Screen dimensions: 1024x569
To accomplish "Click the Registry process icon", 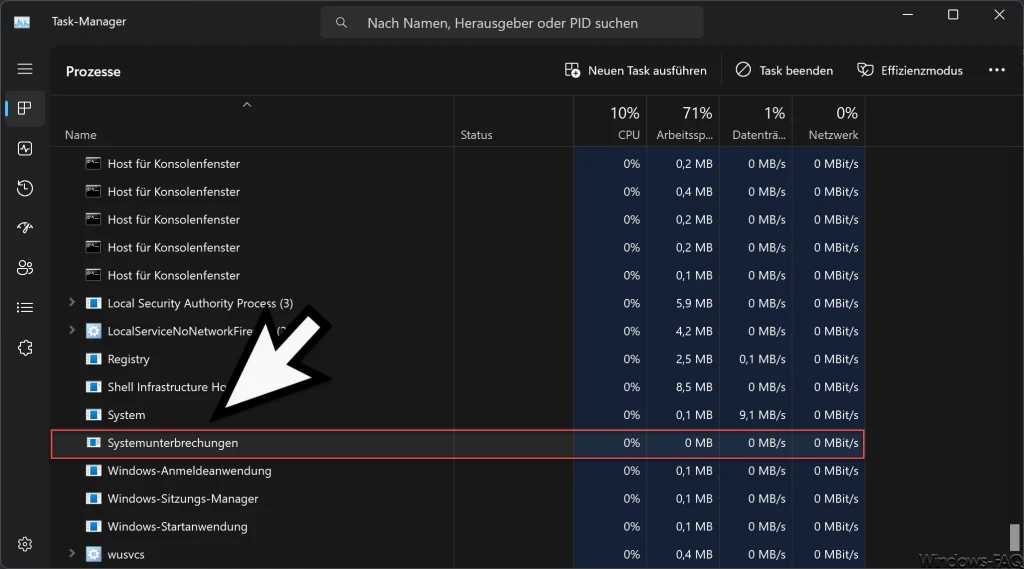I will point(93,359).
